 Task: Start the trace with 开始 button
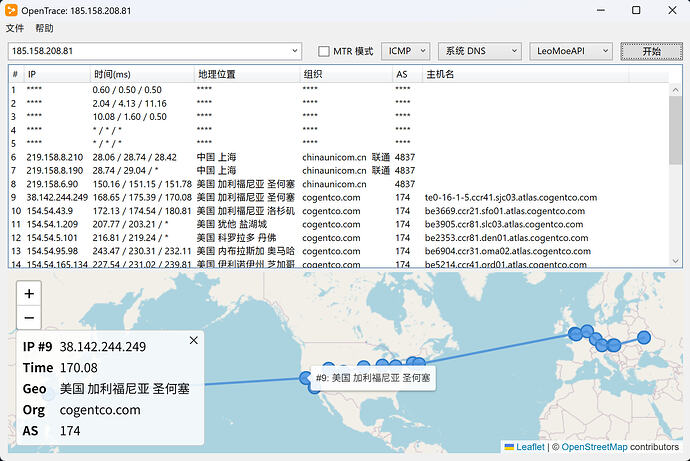651,51
